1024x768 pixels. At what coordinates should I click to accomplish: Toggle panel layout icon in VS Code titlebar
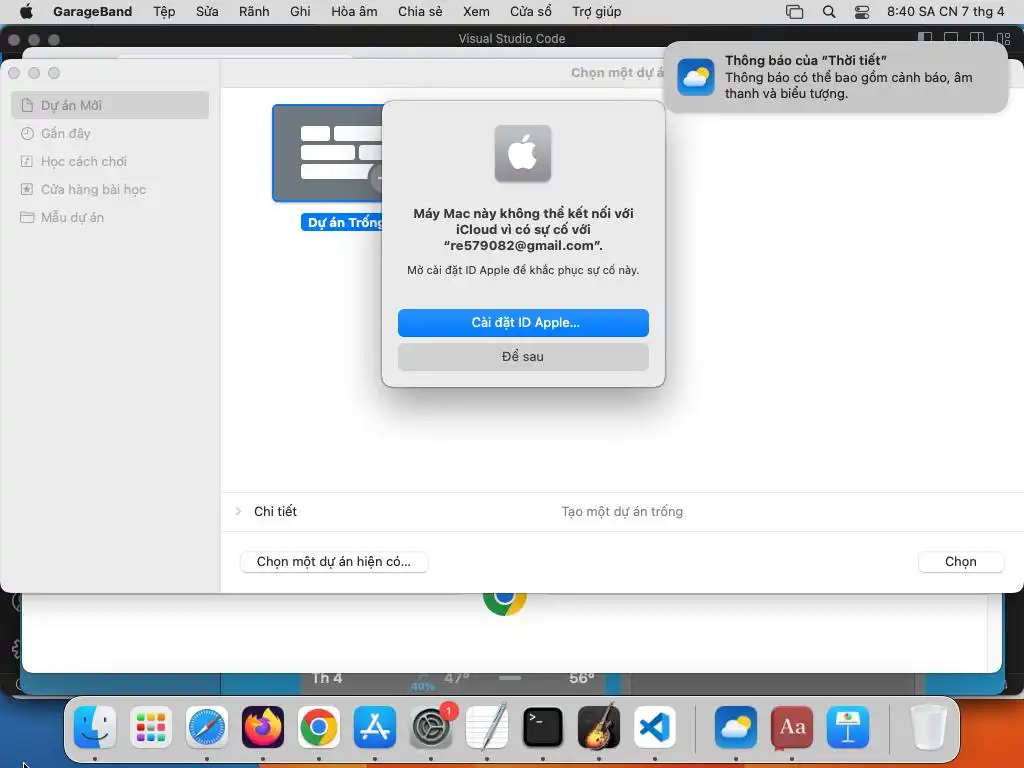pyautogui.click(x=951, y=39)
